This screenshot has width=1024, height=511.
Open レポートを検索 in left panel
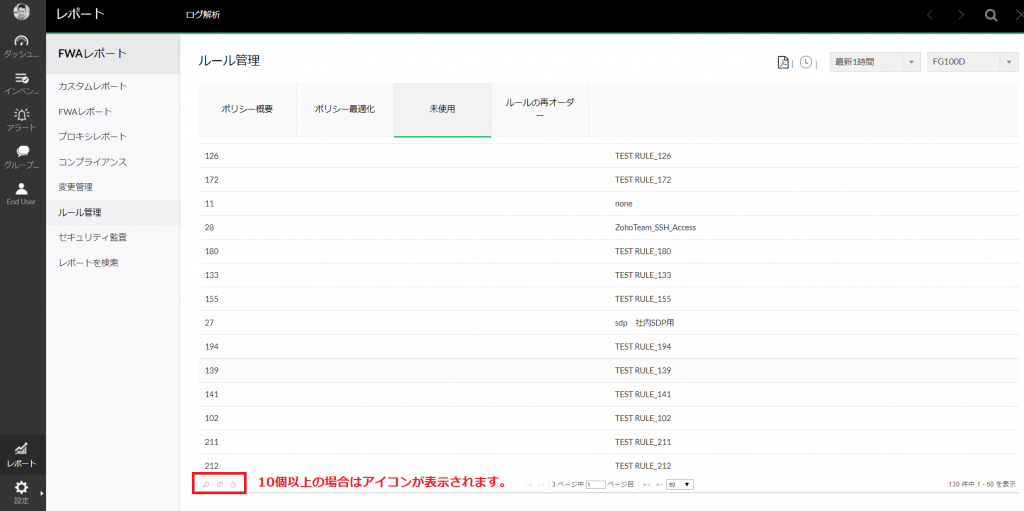88,263
